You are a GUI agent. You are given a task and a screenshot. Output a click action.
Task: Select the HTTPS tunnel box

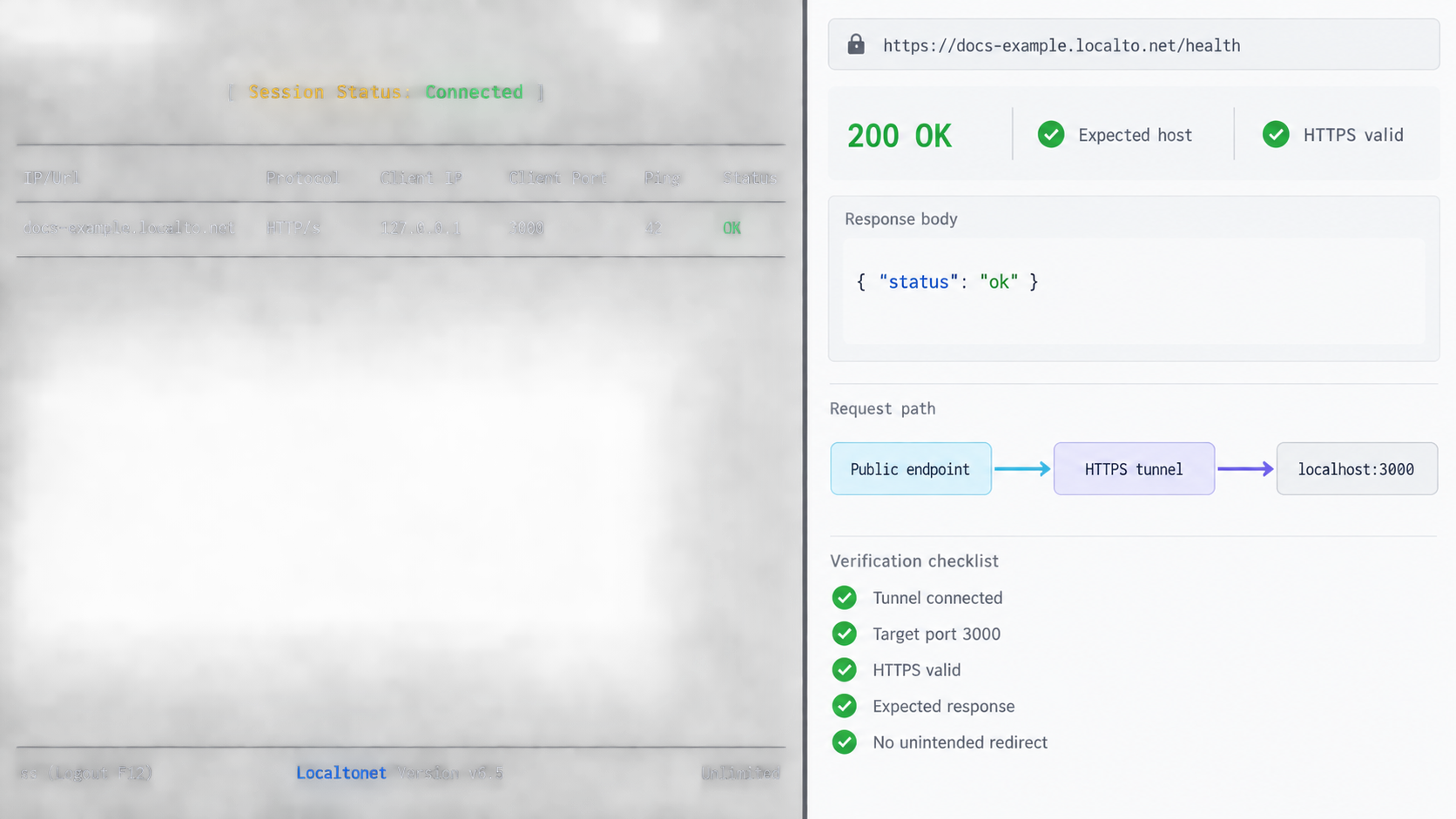1134,469
